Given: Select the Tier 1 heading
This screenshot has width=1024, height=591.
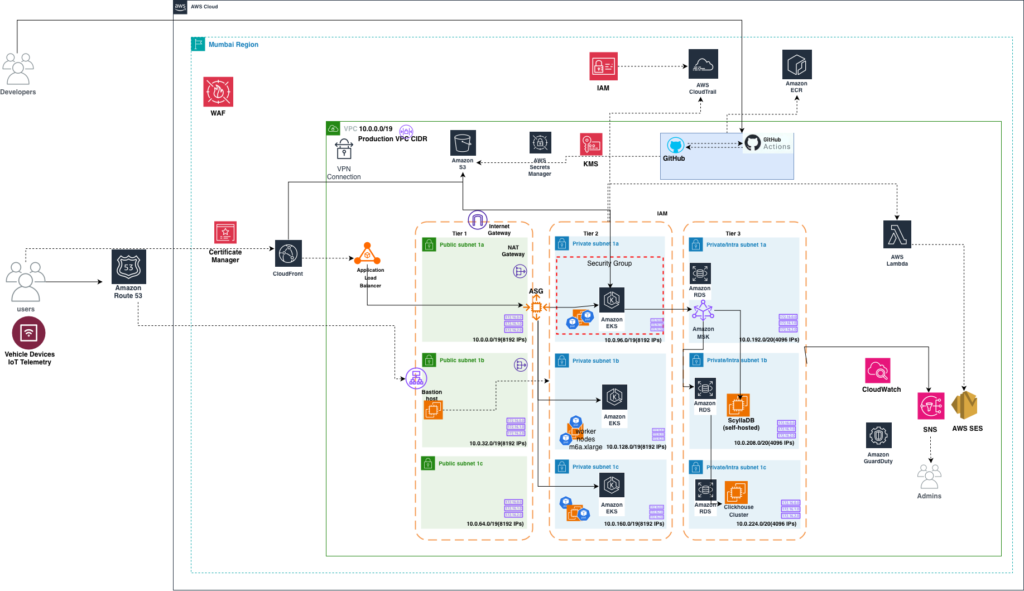Looking at the screenshot, I should coord(460,233).
